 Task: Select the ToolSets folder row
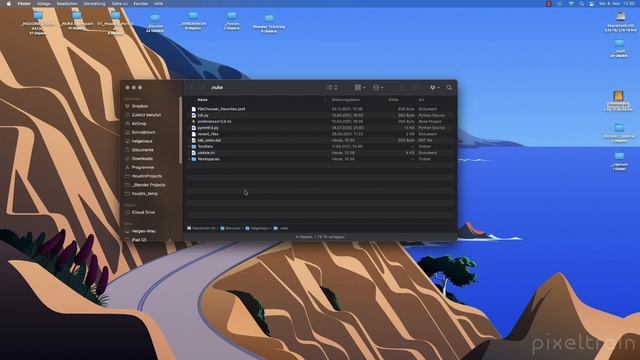pyautogui.click(x=320, y=147)
